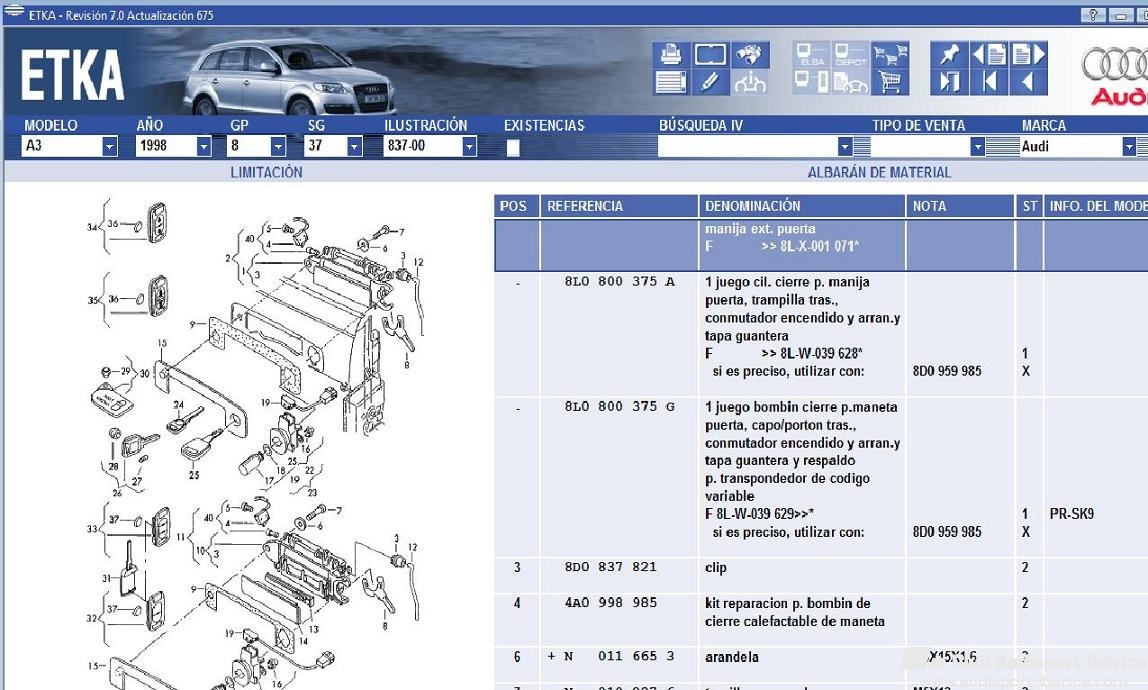Go to previous page document icon
1148x690 pixels.
988,55
